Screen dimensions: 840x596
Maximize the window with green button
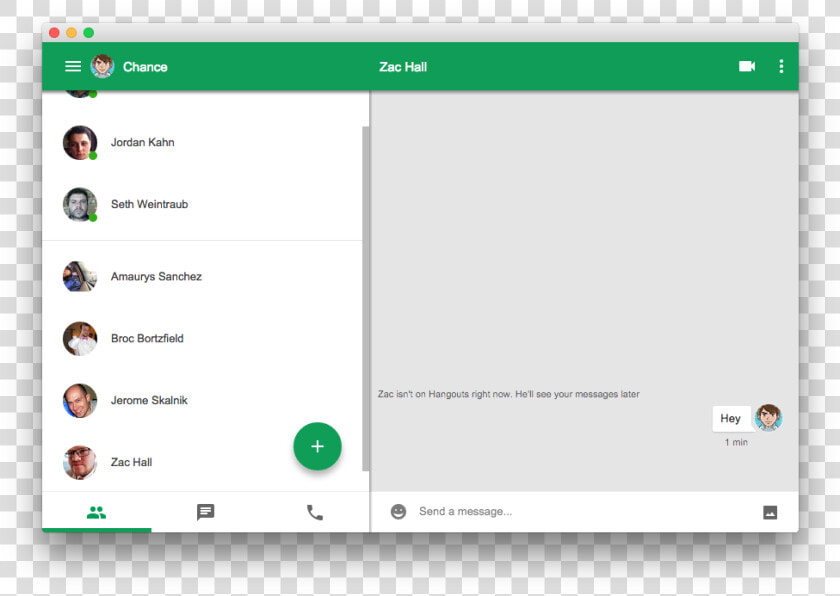point(89,33)
